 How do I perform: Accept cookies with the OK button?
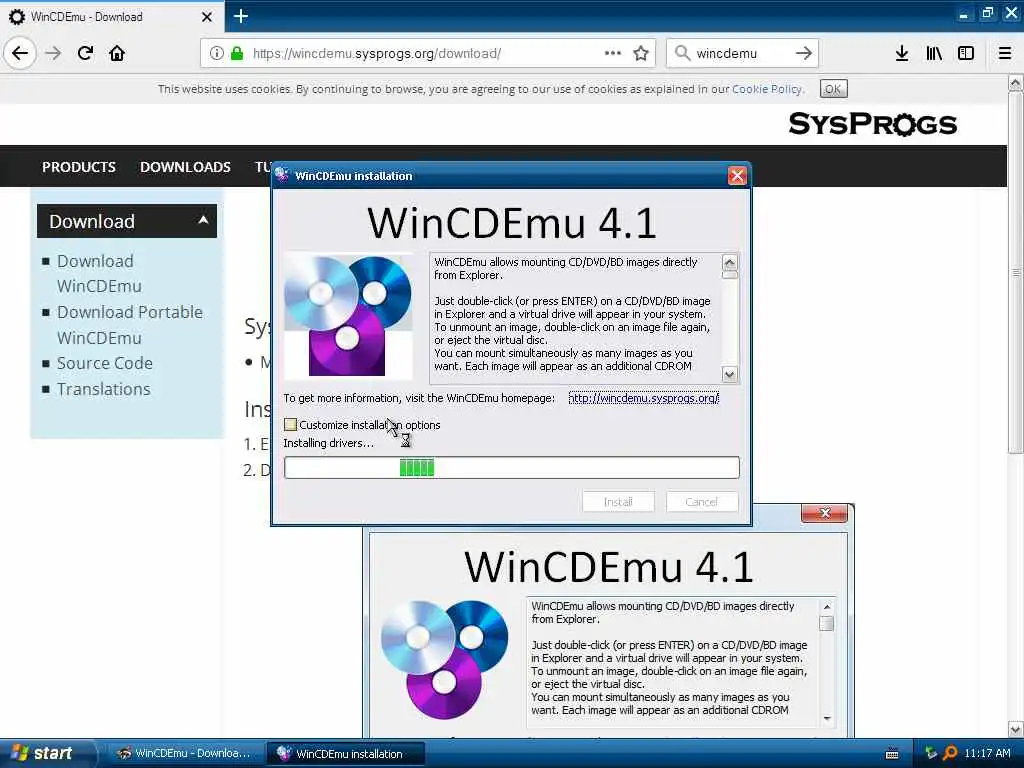coord(833,89)
